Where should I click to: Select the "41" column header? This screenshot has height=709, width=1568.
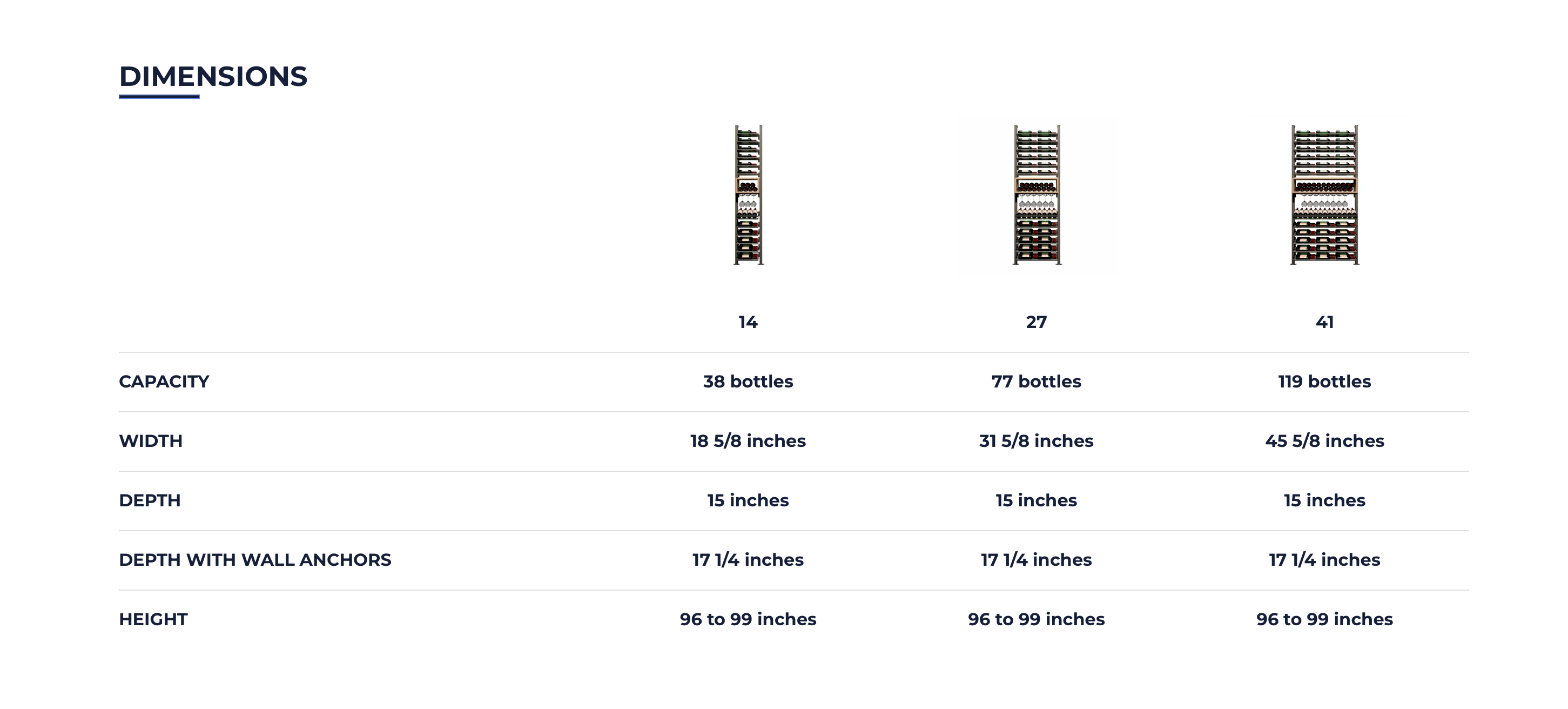pos(1324,322)
